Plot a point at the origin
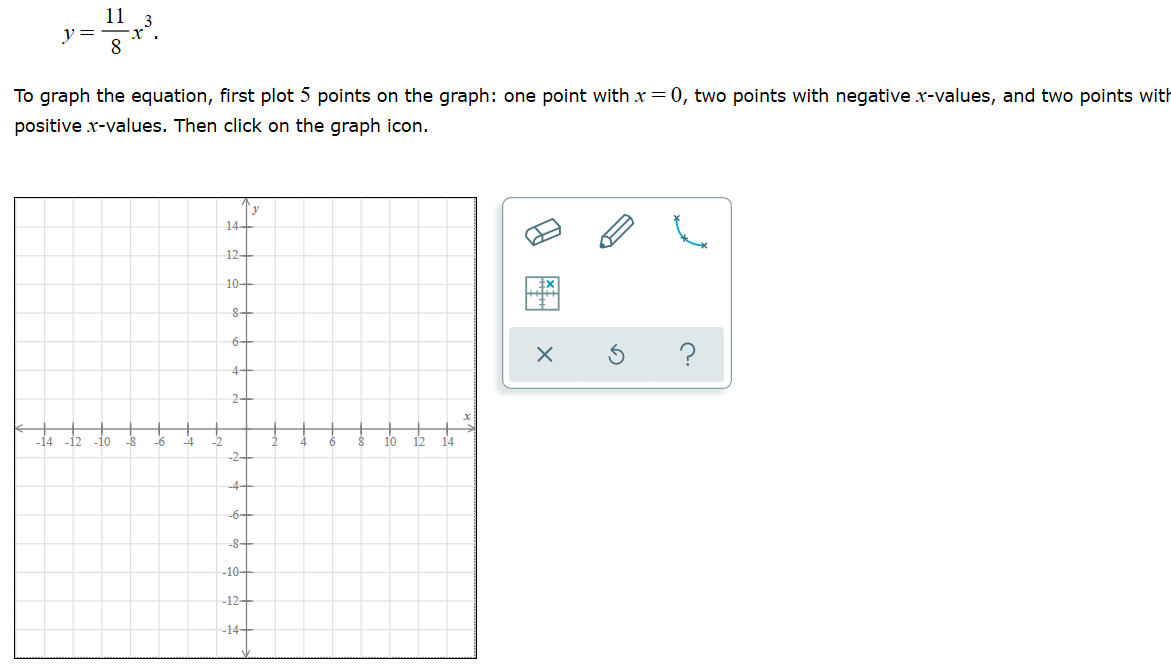 coord(247,430)
